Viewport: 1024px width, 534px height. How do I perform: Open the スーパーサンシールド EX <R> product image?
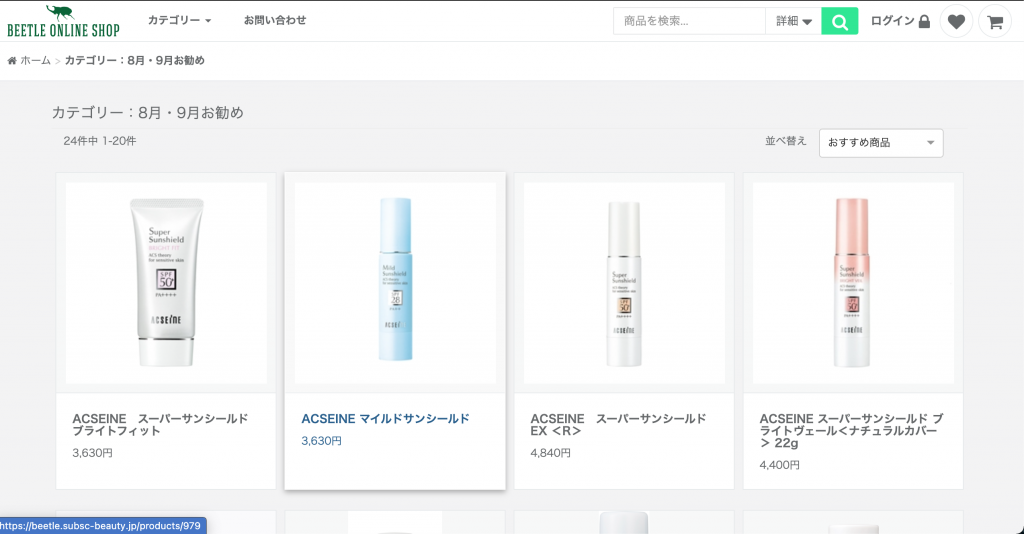(x=624, y=283)
